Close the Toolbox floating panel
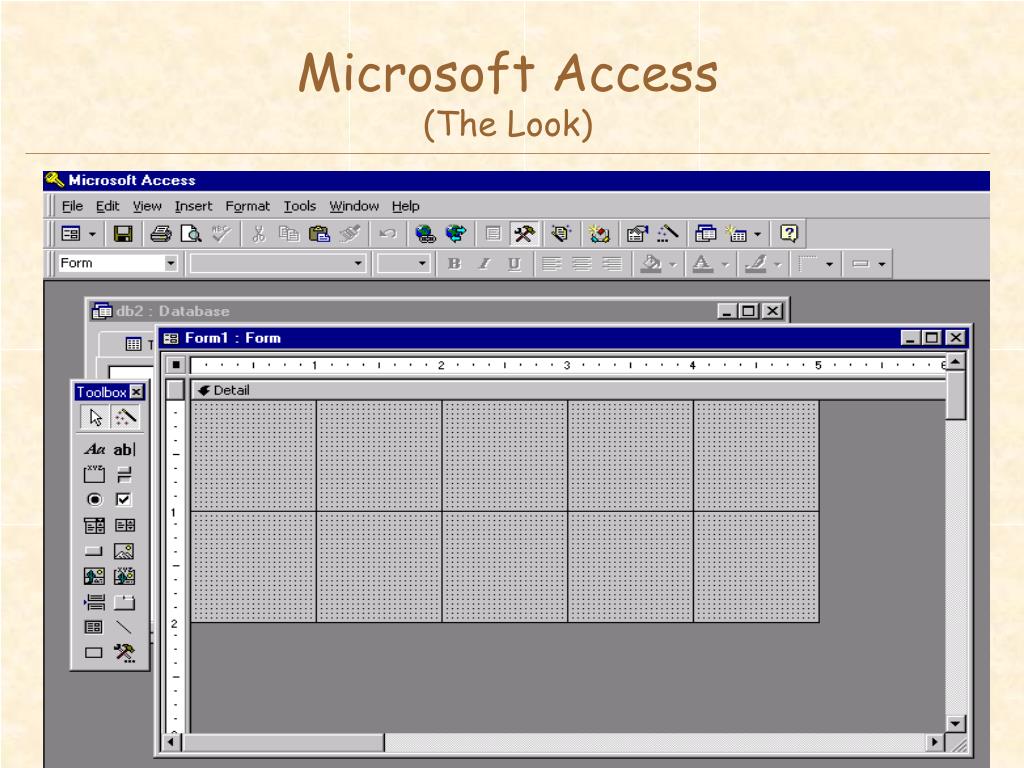 tap(136, 392)
